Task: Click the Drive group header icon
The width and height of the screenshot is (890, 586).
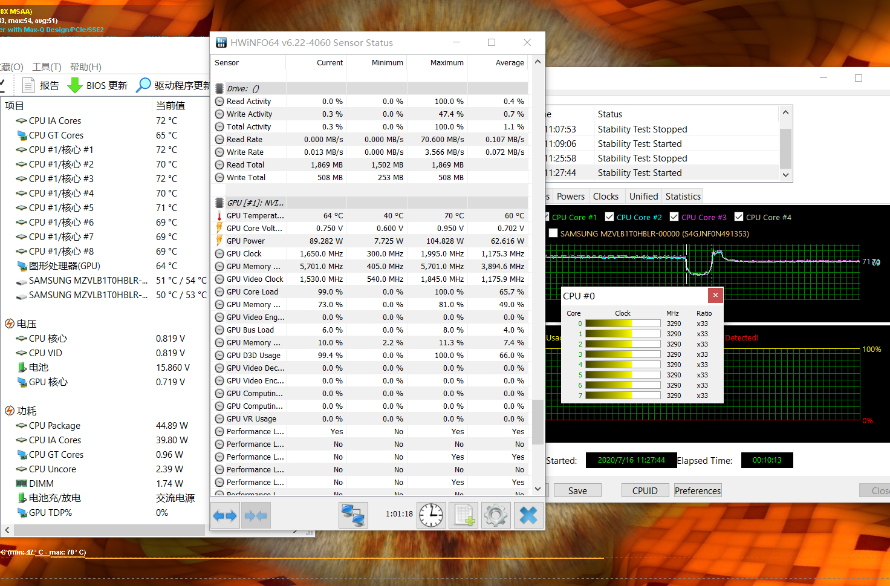Action: pos(220,88)
